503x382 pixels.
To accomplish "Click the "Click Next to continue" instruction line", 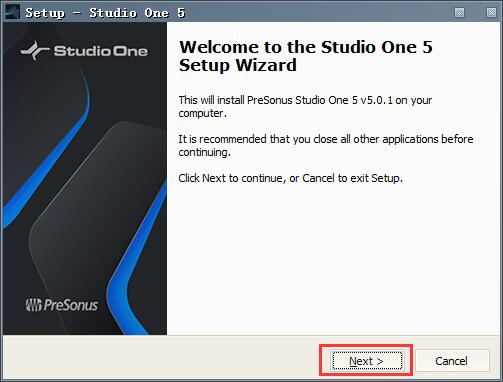I will [290, 178].
